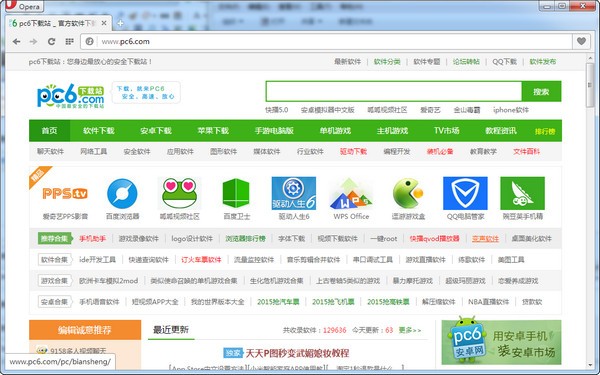Open red 订火车票软件 link
The image size is (600, 375).
tap(201, 260)
